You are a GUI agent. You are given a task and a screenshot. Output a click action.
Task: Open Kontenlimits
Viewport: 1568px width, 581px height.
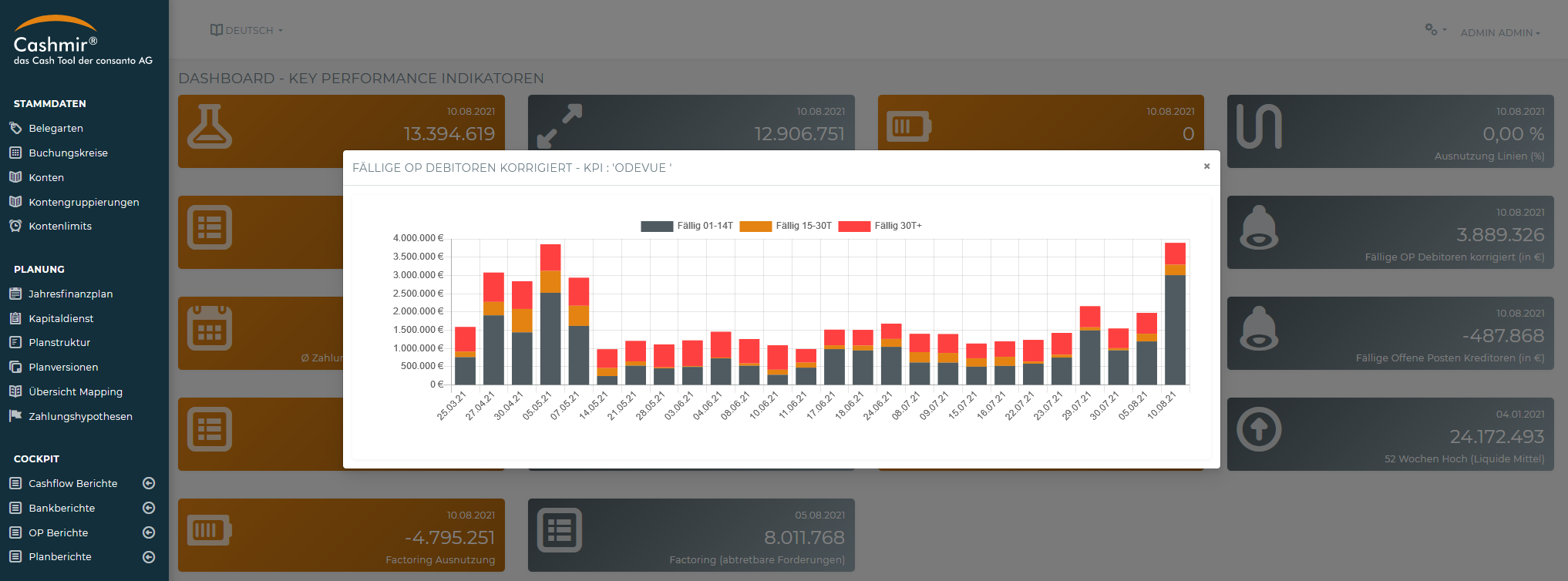(x=60, y=226)
